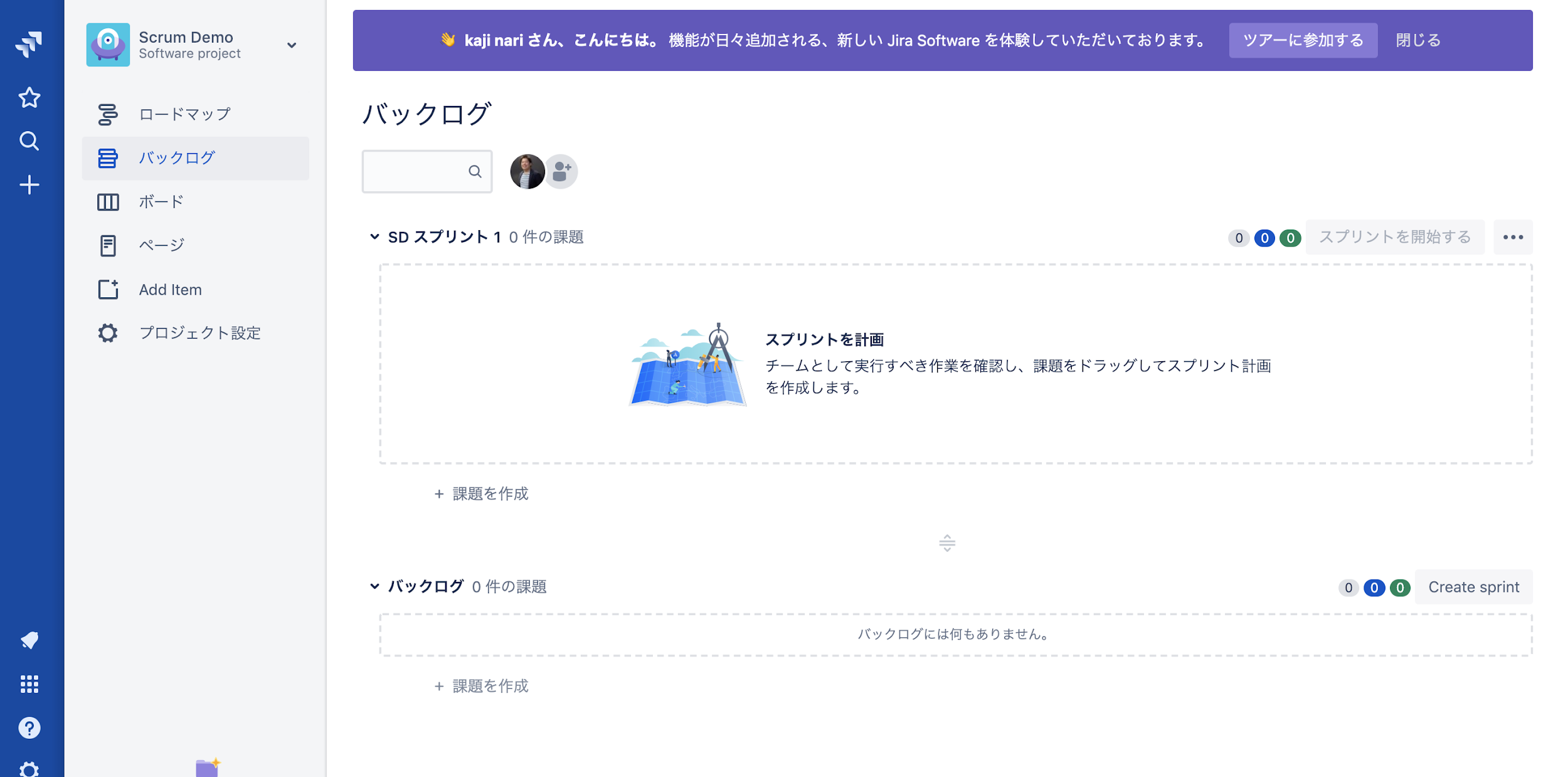
Task: Click gray 0 badge in sprint header
Action: (x=1238, y=238)
